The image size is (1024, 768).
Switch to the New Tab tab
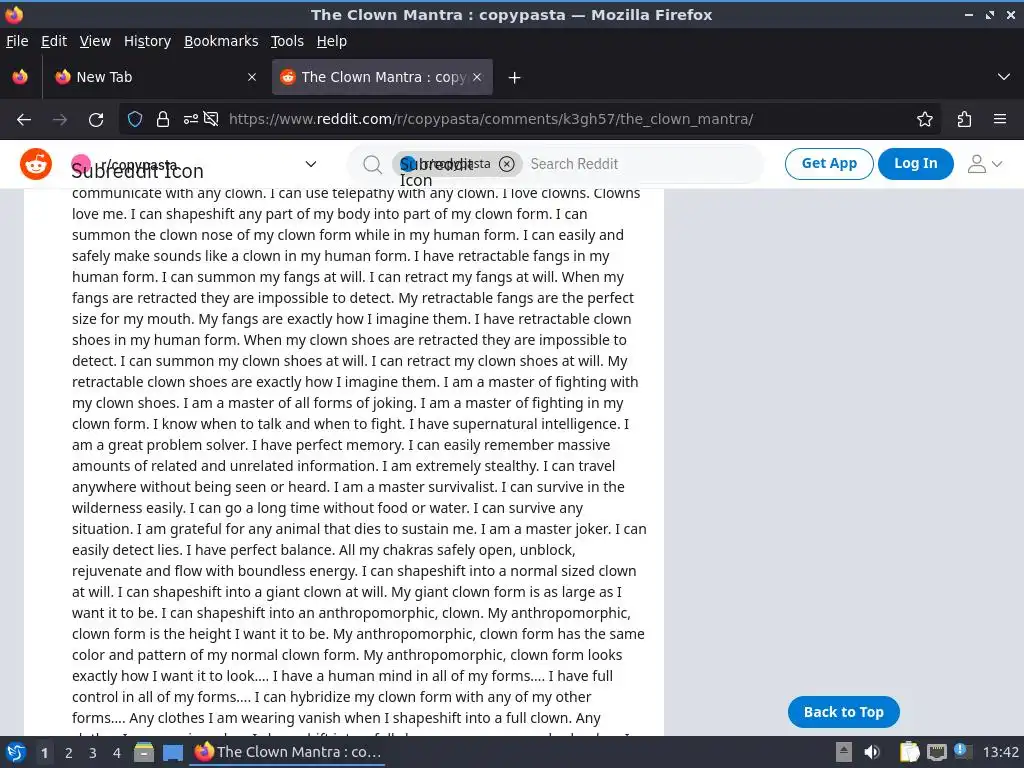pyautogui.click(x=152, y=77)
